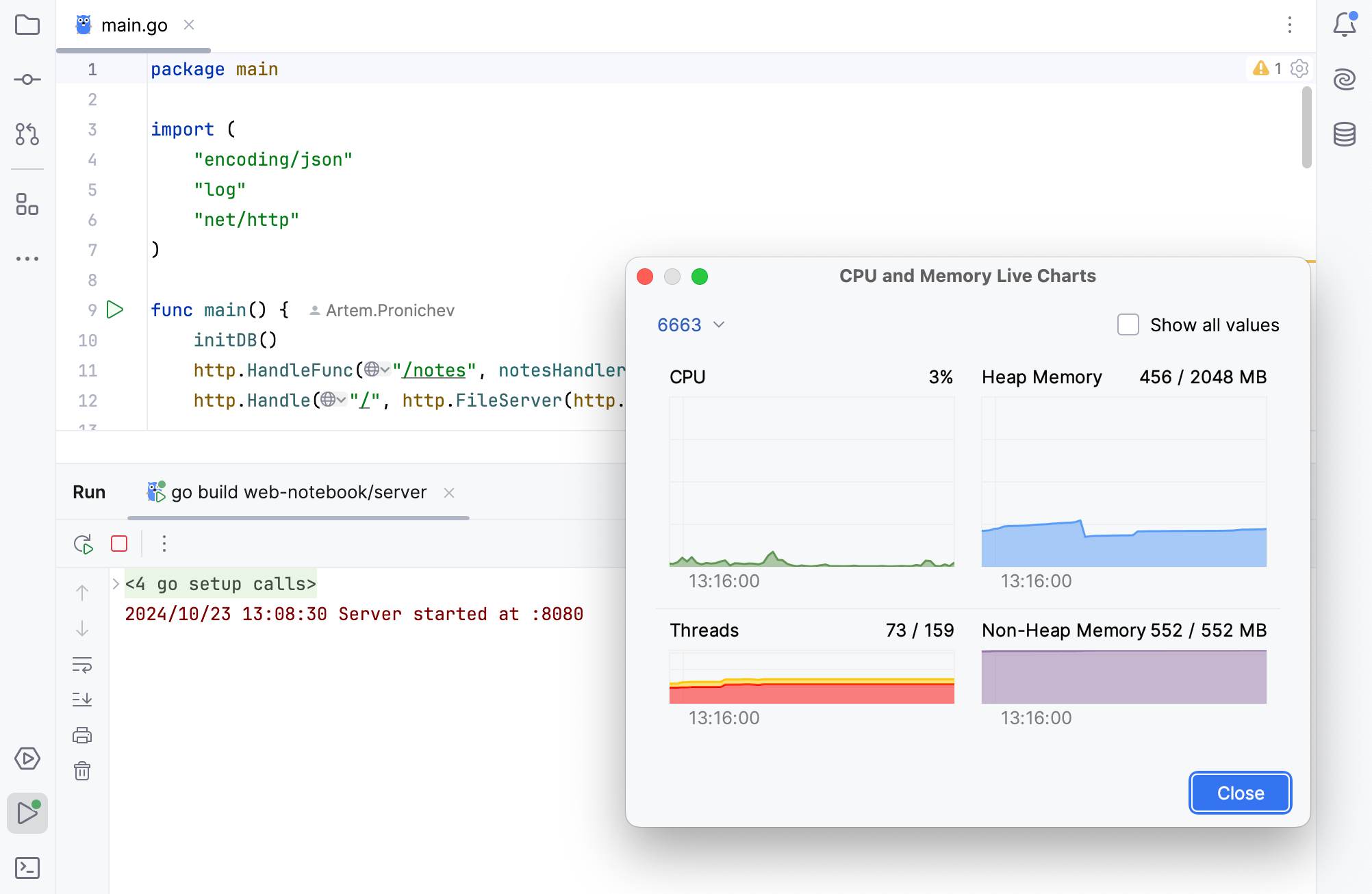Viewport: 1372px width, 894px height.
Task: Click the "encoding/json" import
Action: click(273, 159)
